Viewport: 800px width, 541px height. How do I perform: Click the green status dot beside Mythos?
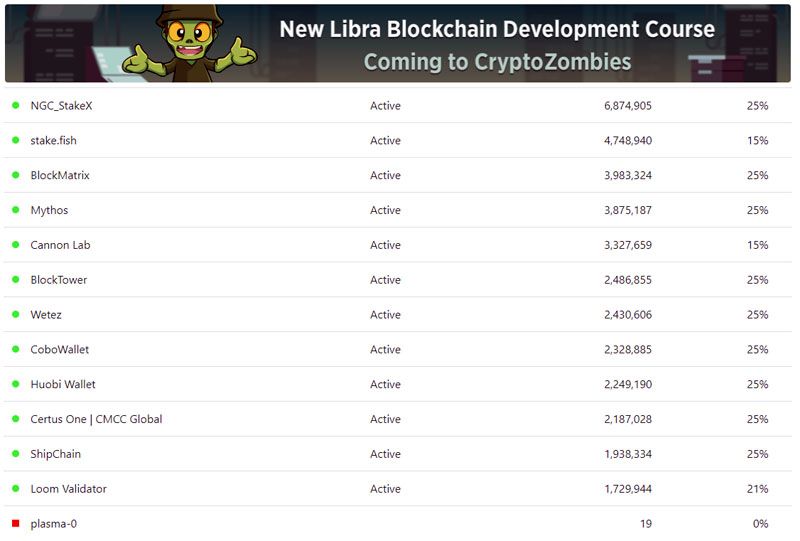[16, 210]
